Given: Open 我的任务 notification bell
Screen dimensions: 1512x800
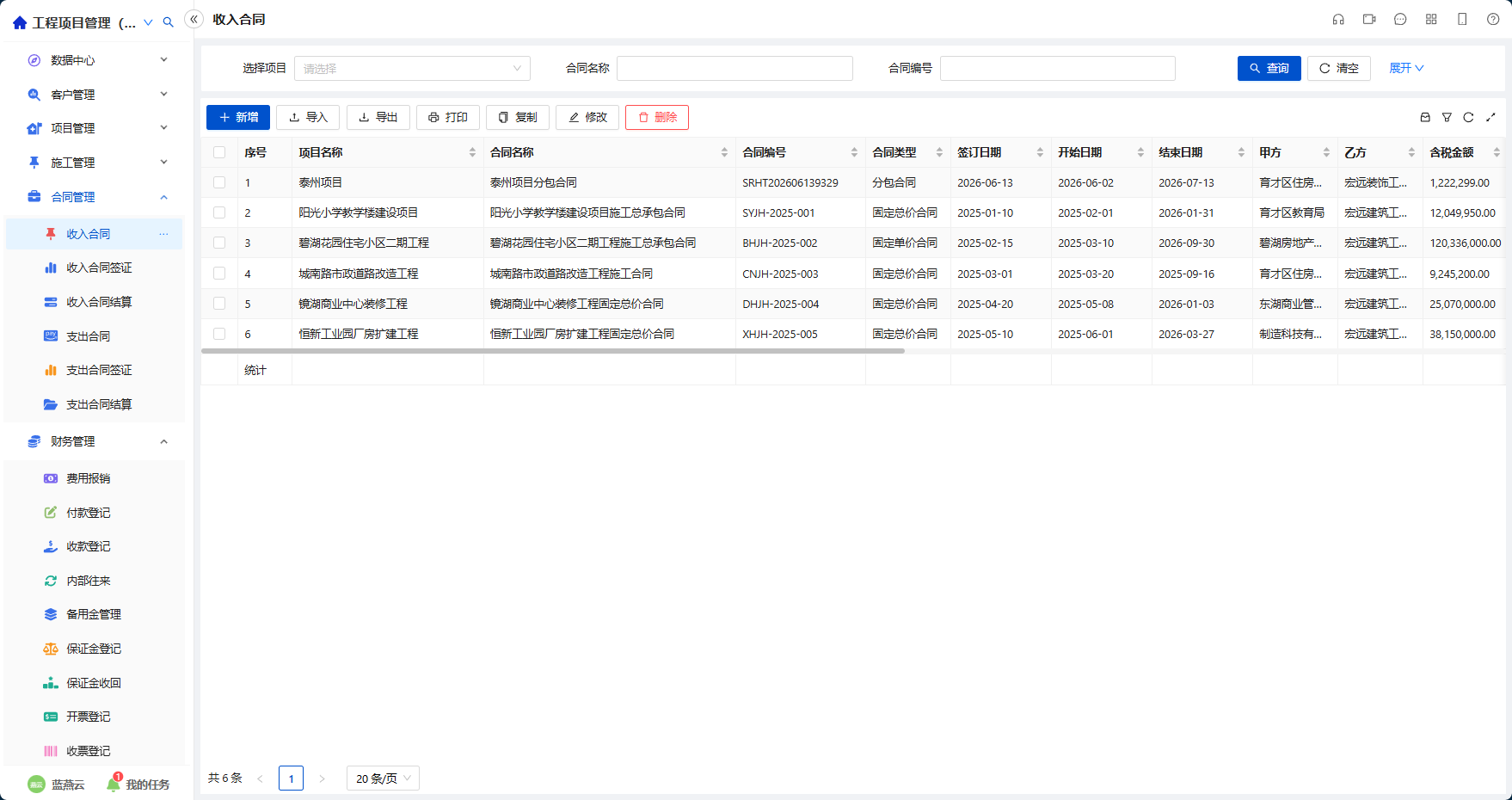Looking at the screenshot, I should click(114, 784).
